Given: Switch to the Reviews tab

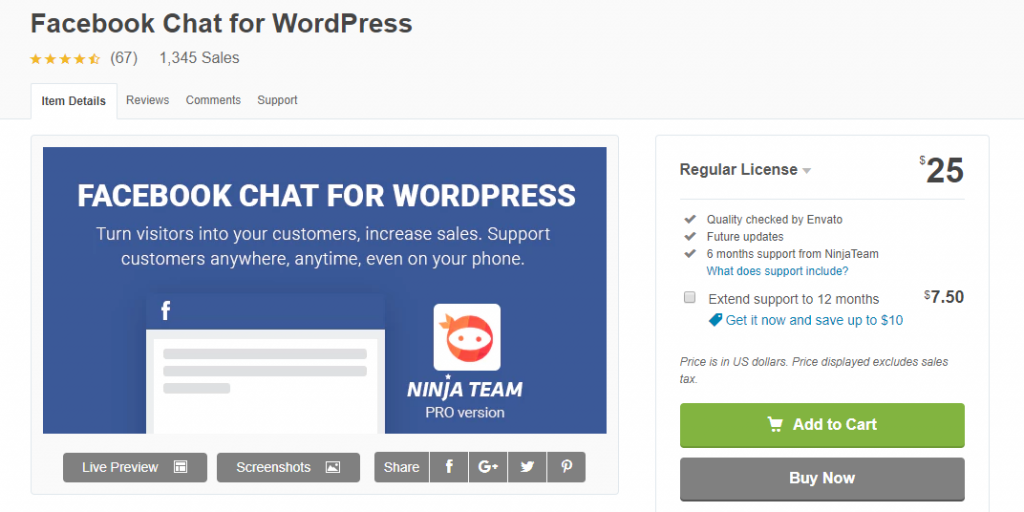Looking at the screenshot, I should (148, 100).
